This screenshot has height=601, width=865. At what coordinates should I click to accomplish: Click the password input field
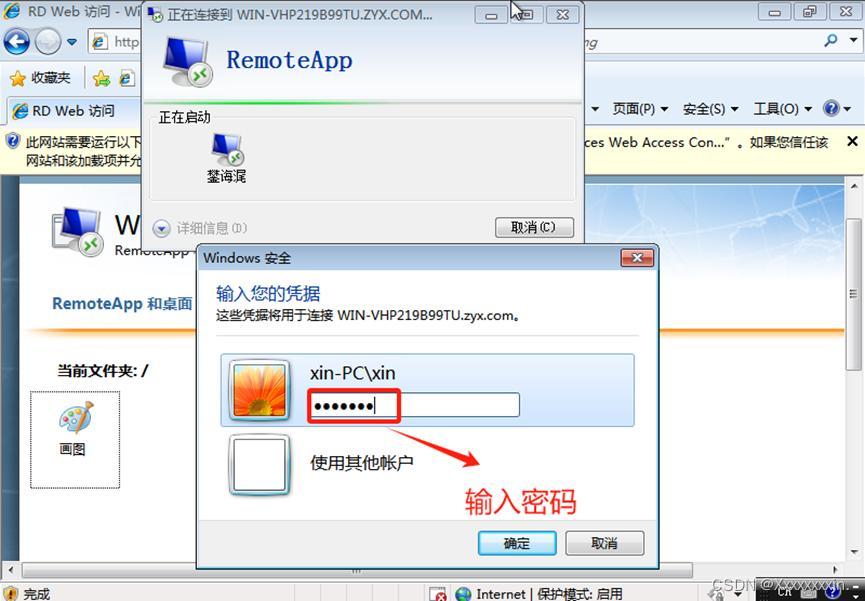[414, 405]
